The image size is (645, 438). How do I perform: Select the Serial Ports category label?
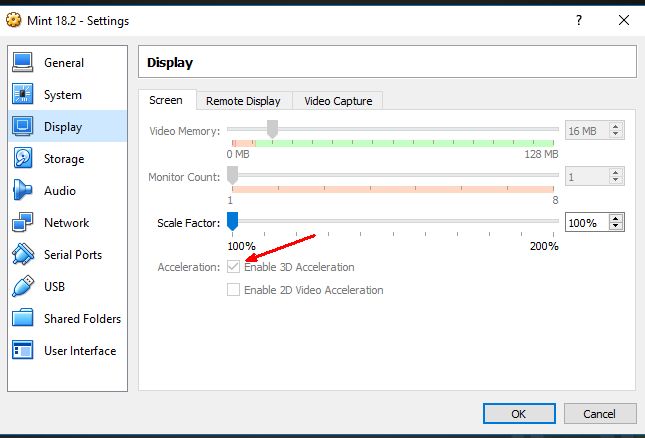(73, 255)
